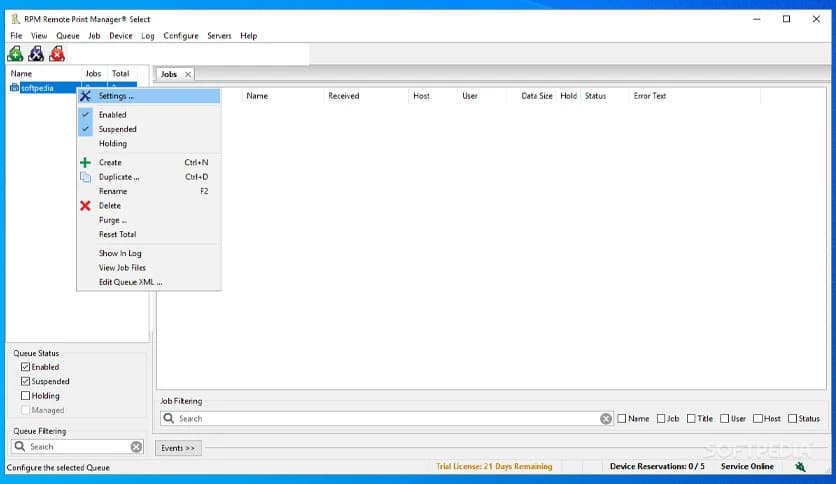
Task: Check Holding under Queue Status
Action: 25,396
